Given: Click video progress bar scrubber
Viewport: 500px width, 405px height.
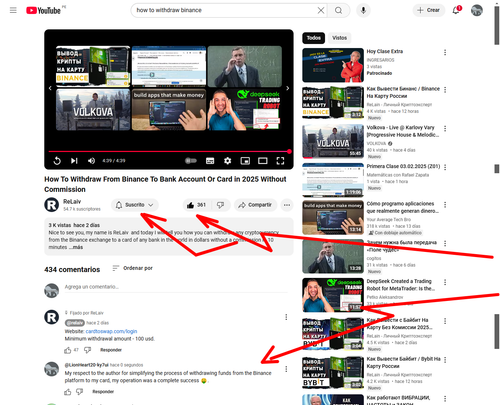Looking at the screenshot, I should (x=289, y=151).
